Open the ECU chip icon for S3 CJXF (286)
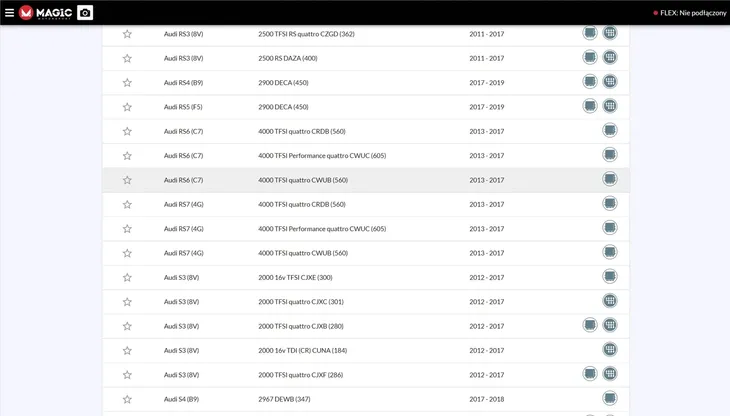Image resolution: width=730 pixels, height=416 pixels. 590,374
